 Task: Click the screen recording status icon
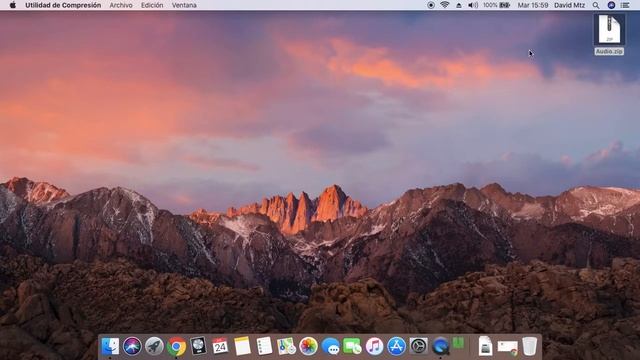click(431, 5)
